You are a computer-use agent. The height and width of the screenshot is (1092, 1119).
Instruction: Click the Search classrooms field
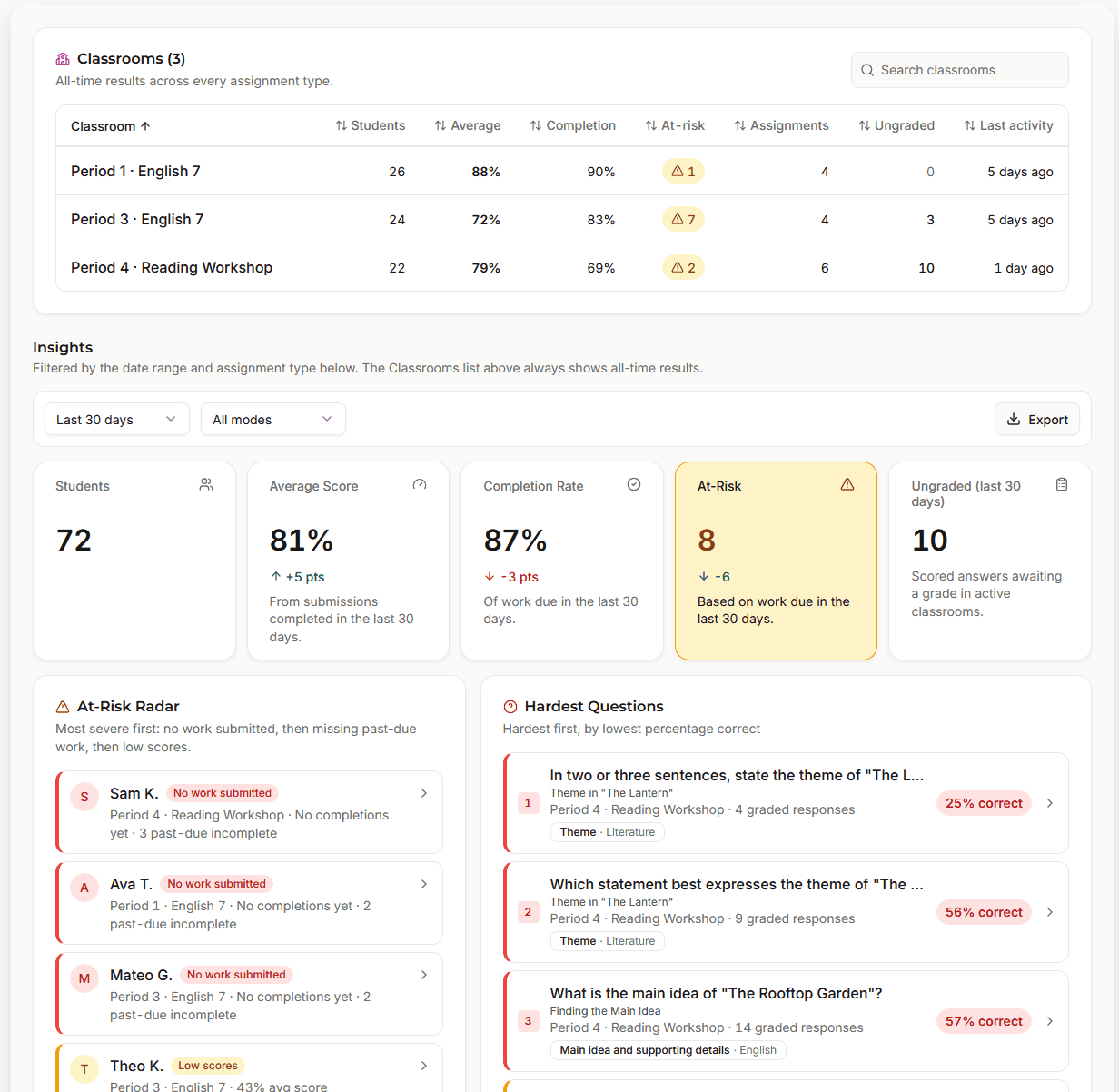tap(960, 70)
